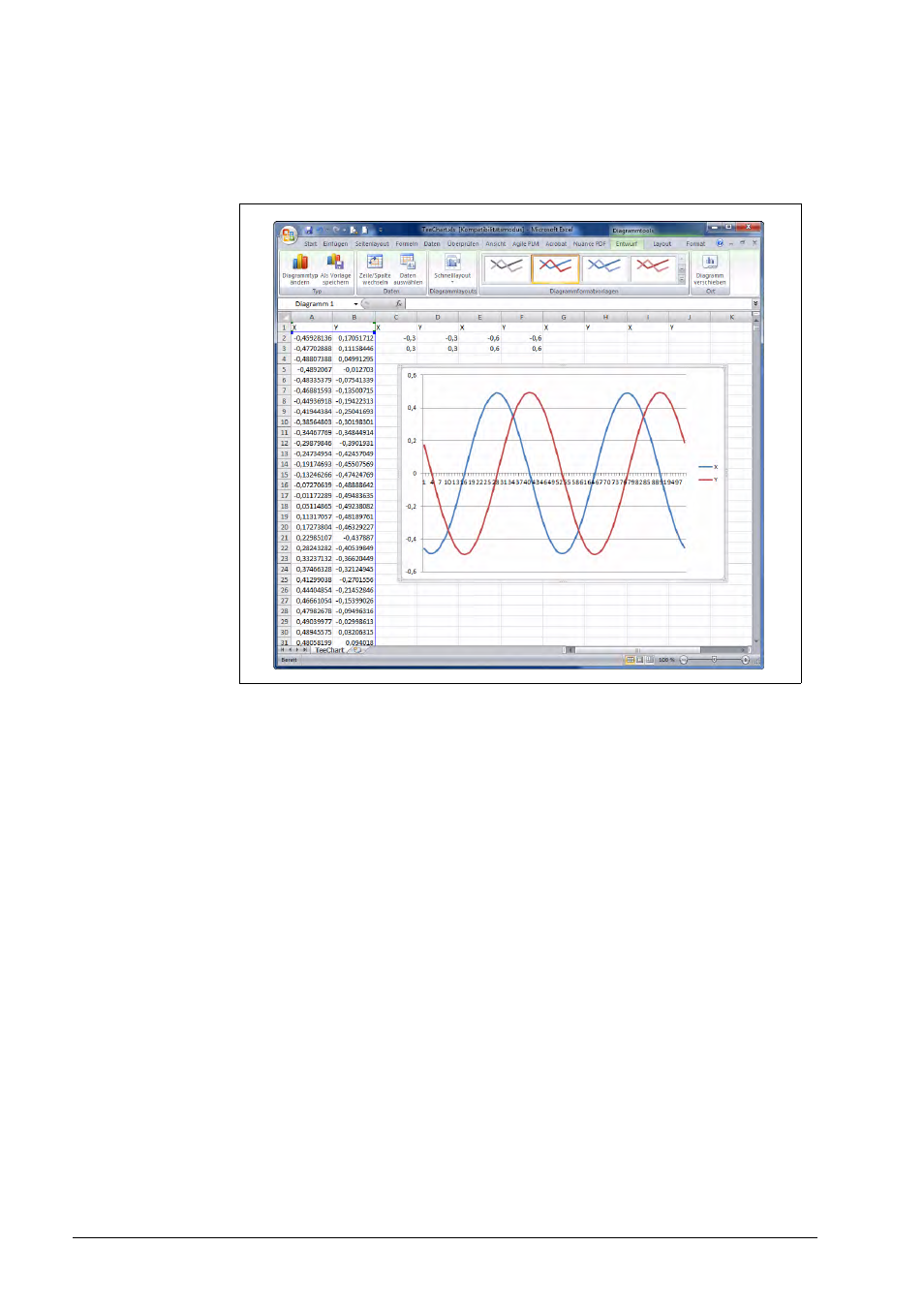Switch to Page Break Preview in status bar

pyautogui.click(x=650, y=660)
